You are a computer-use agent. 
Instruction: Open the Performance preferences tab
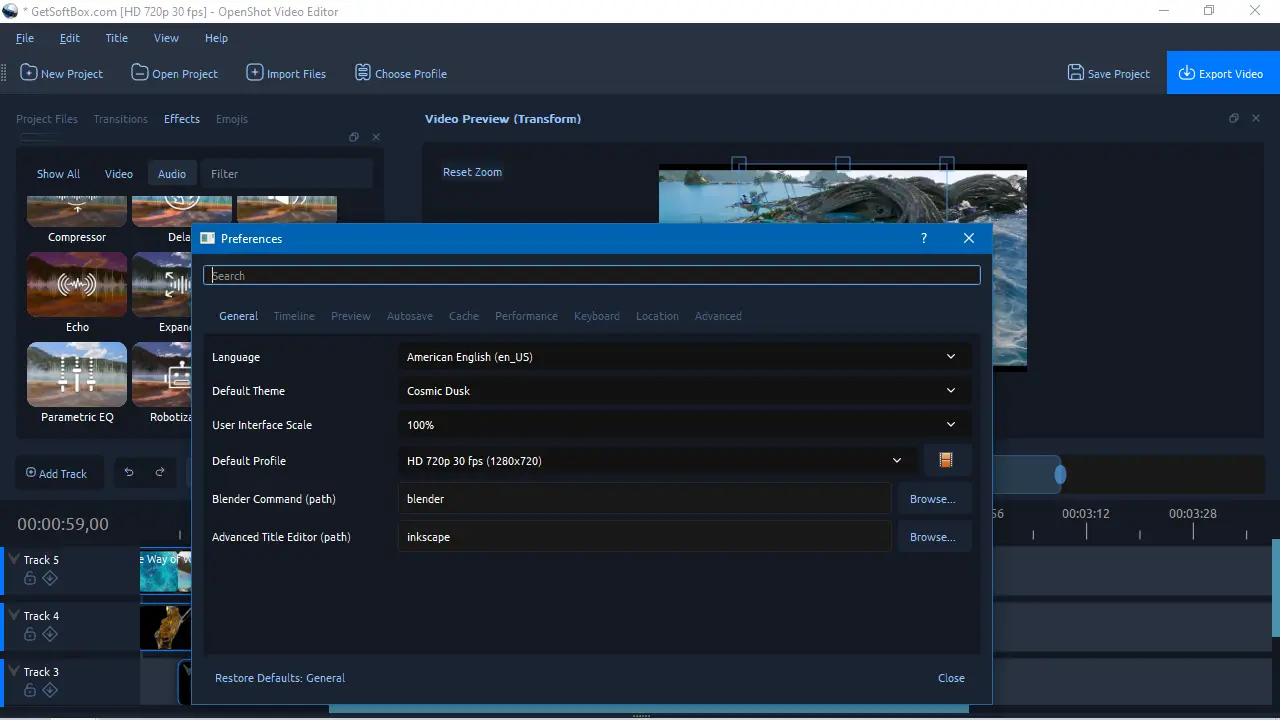(x=526, y=316)
